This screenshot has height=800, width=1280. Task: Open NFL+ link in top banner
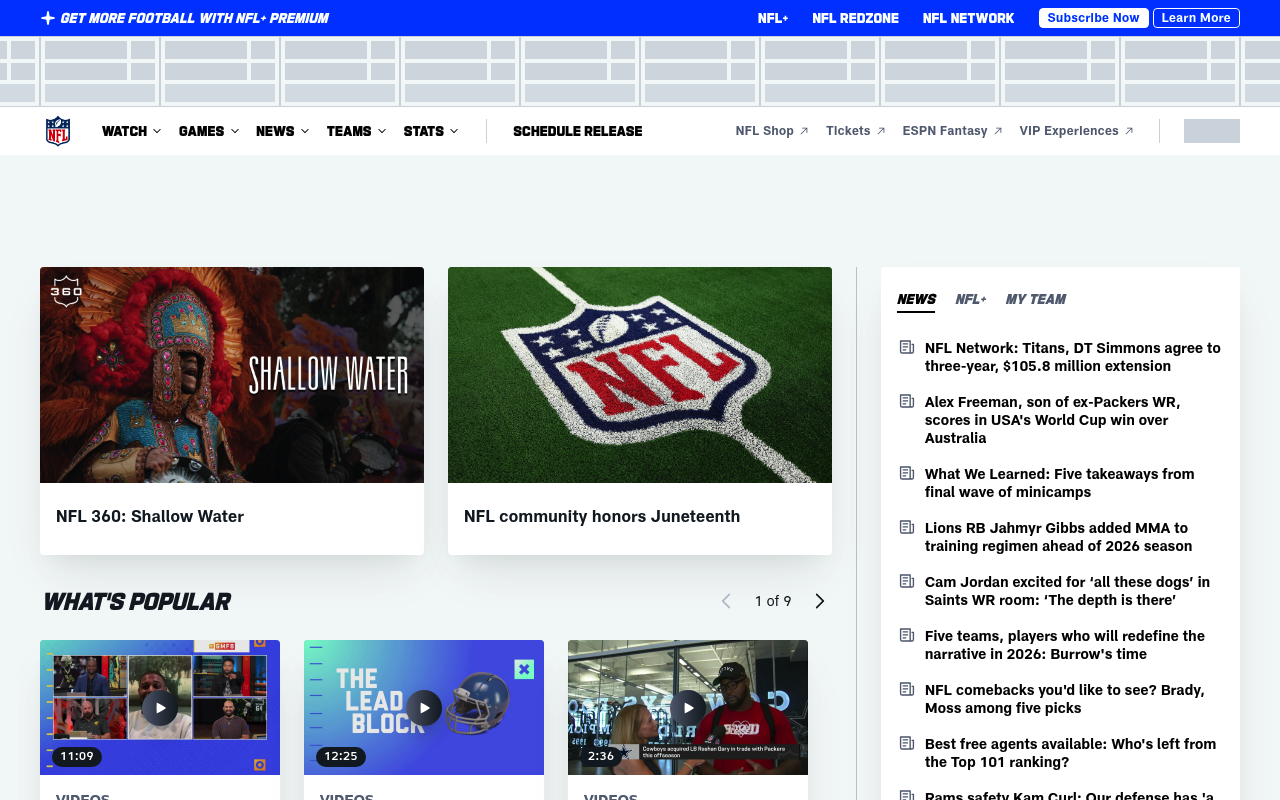tap(773, 18)
